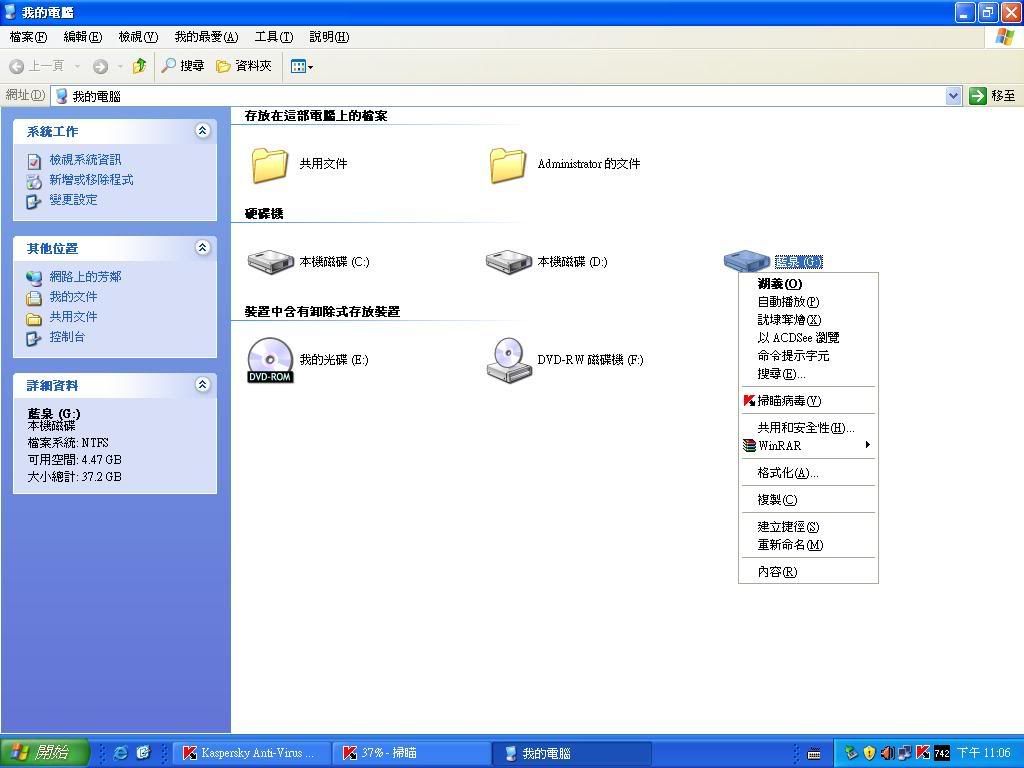Open the 共用文件 folder icon
Screen dimensions: 1024x768
tap(270, 164)
